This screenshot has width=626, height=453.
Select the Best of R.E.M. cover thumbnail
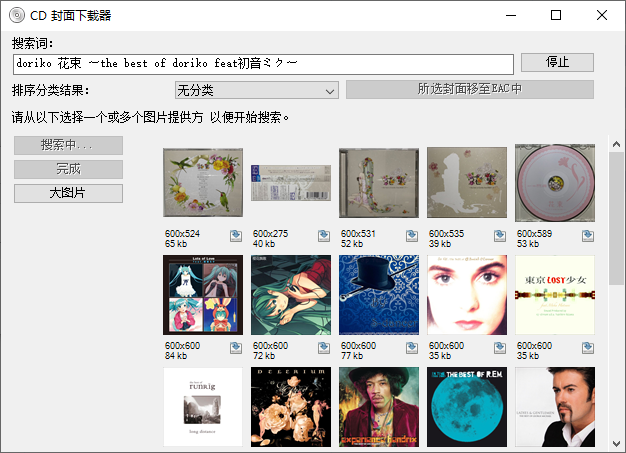(466, 406)
